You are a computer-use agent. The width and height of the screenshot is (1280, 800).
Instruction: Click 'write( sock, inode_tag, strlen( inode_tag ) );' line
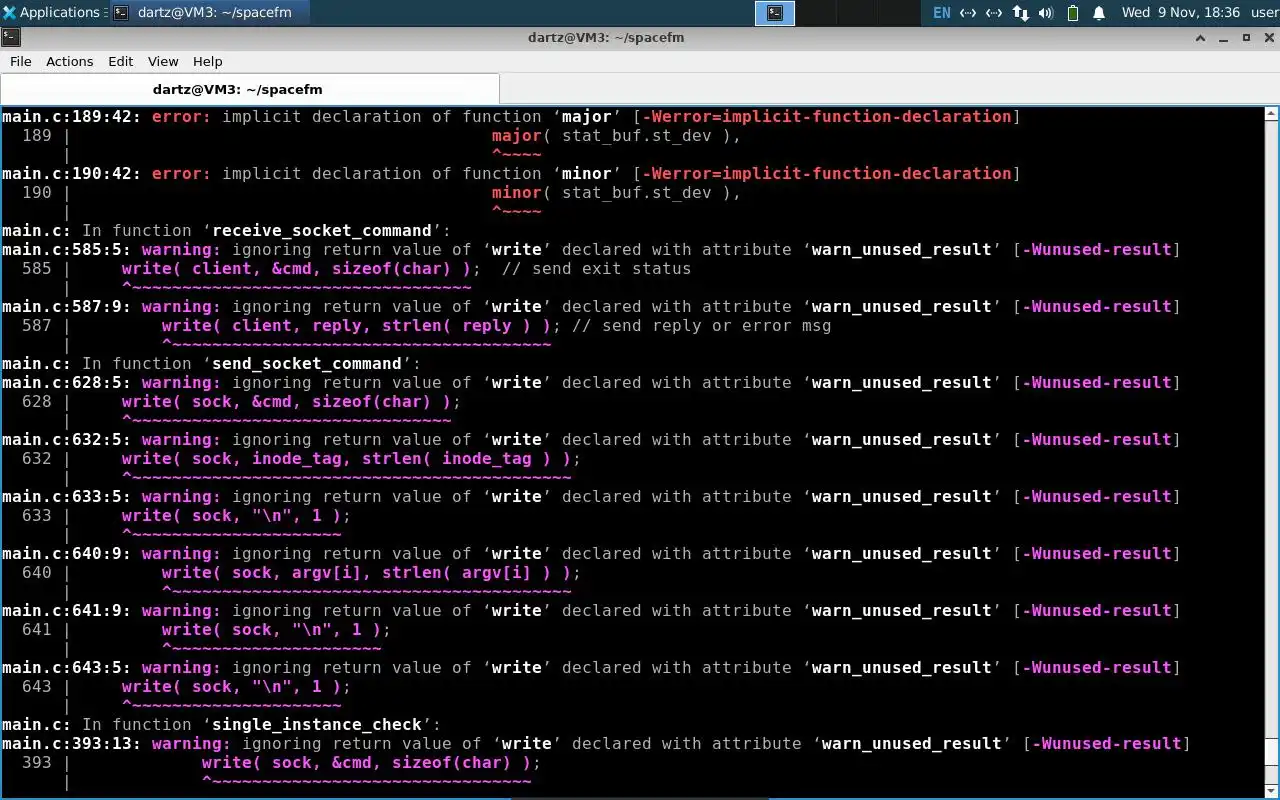click(x=352, y=459)
